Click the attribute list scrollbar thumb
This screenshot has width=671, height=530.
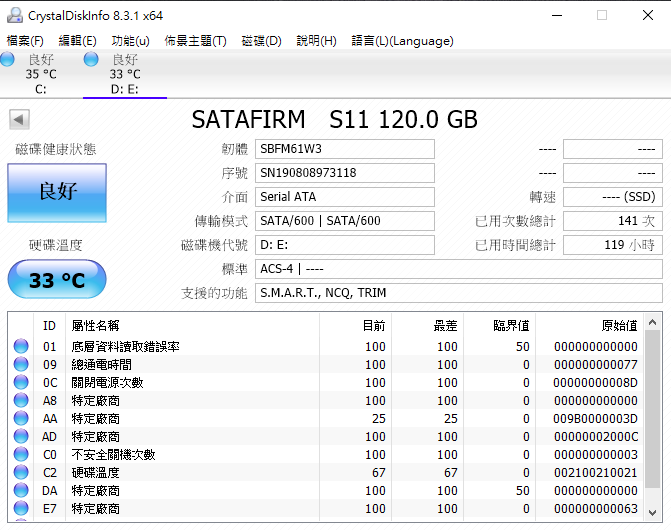(x=653, y=409)
